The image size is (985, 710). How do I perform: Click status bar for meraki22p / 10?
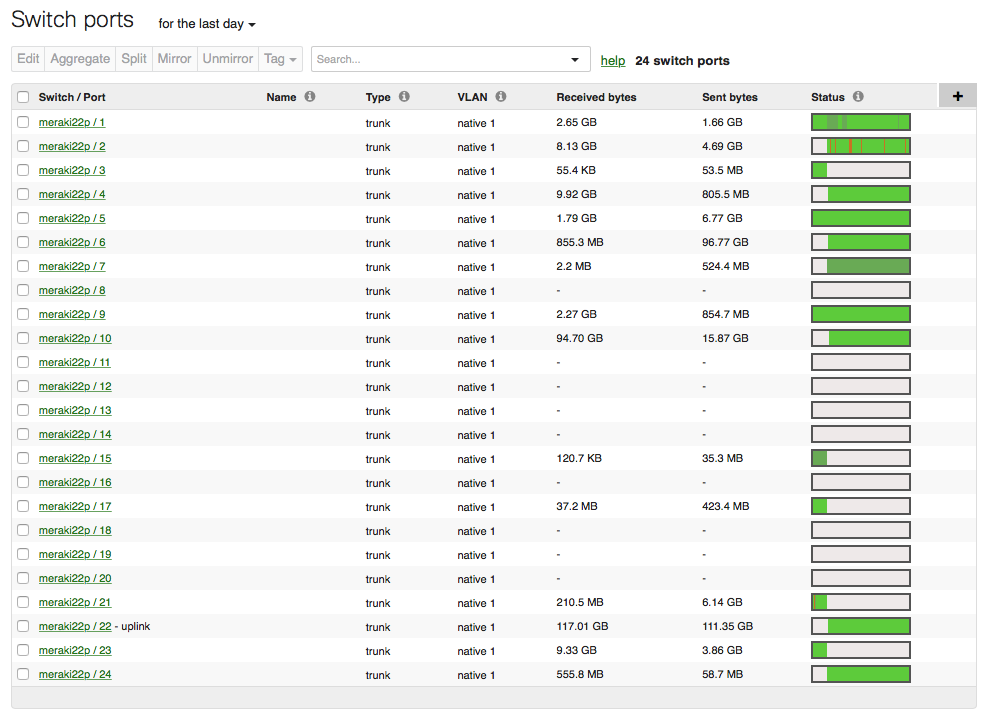[x=861, y=338]
